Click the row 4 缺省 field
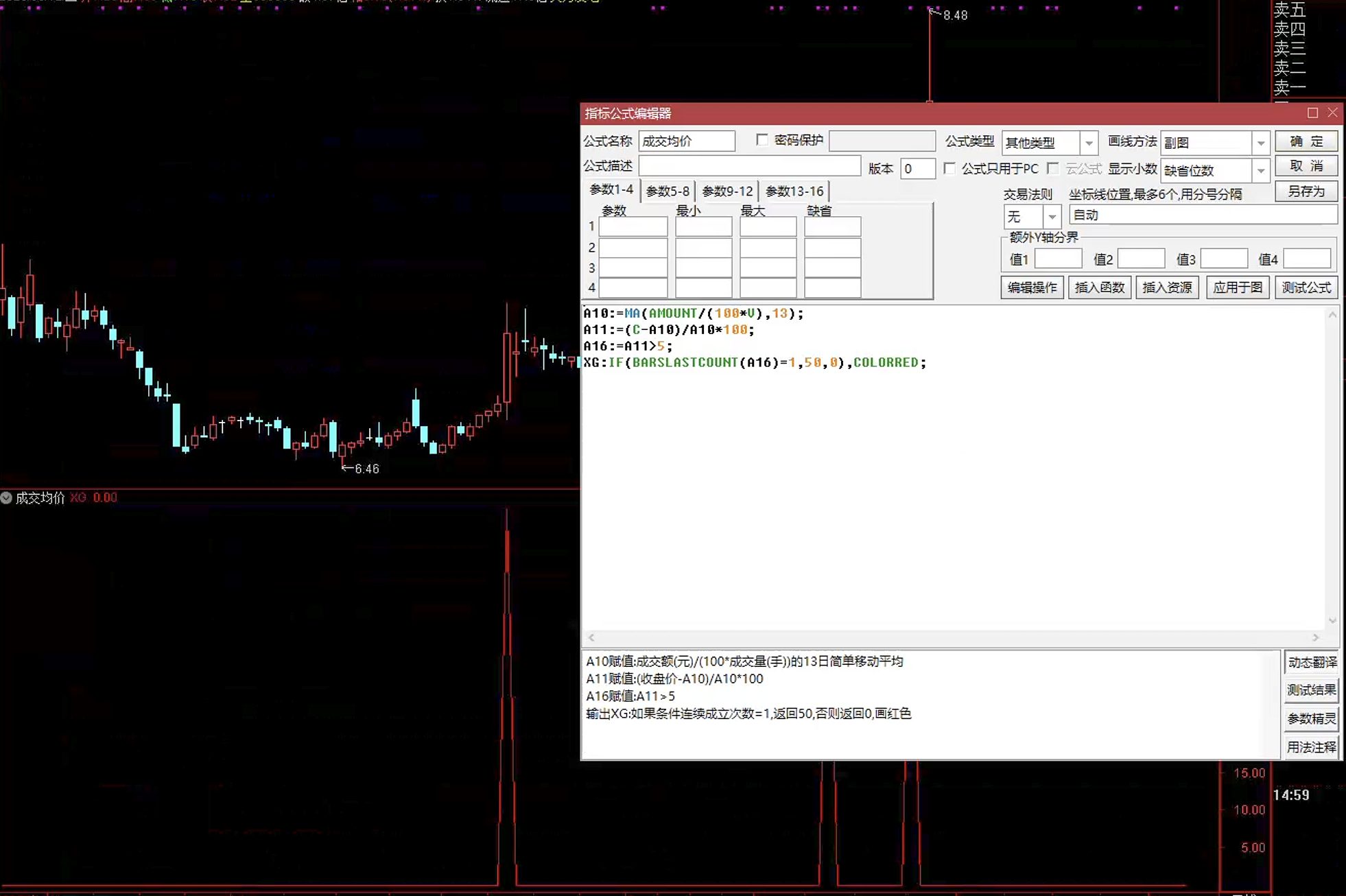The width and height of the screenshot is (1346, 896). coord(832,287)
